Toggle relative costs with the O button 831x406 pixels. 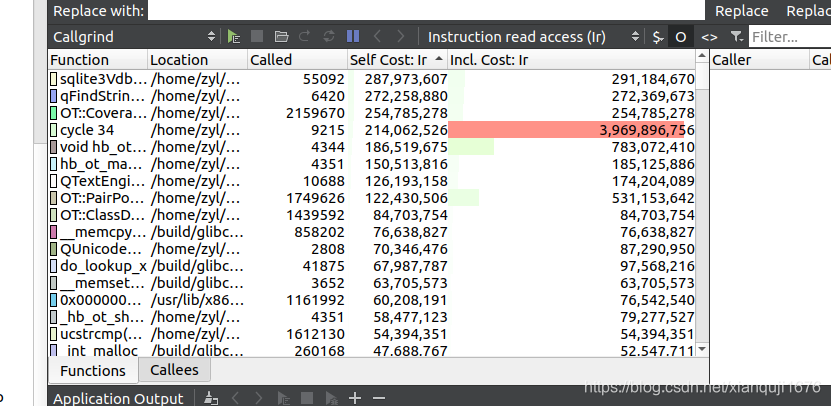click(681, 37)
